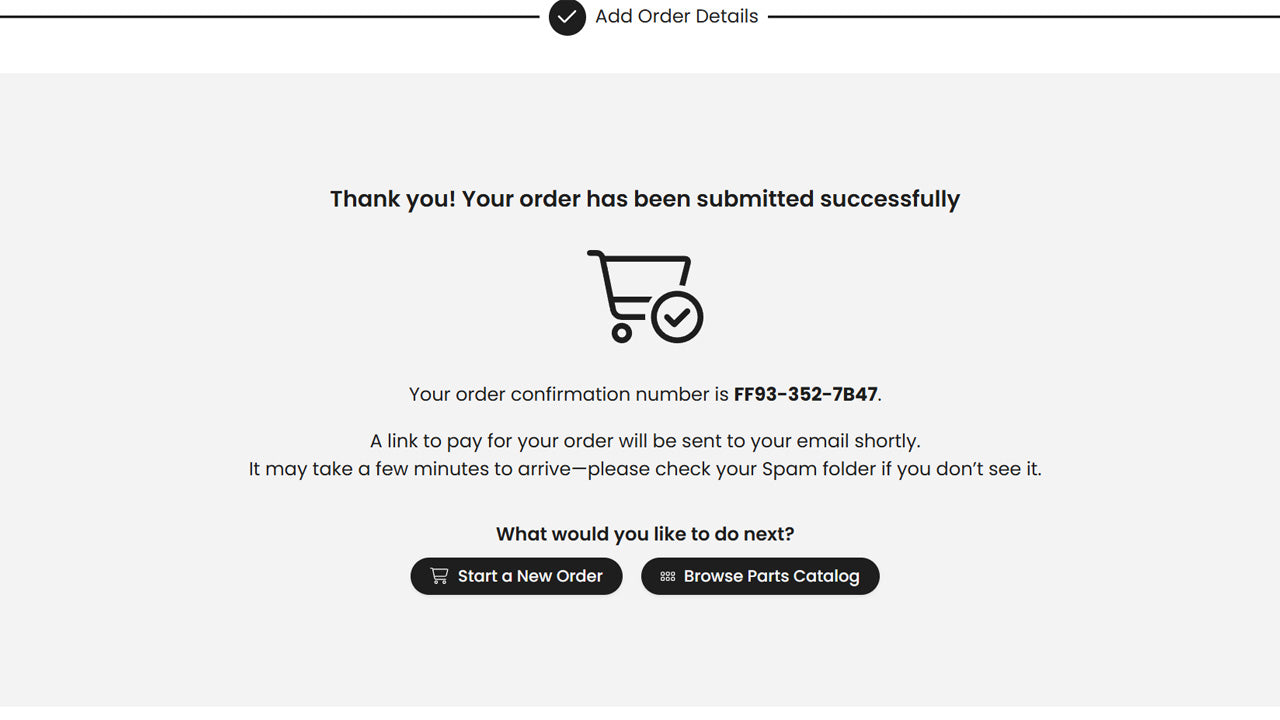Viewport: 1280px width, 720px height.
Task: Click the word "Spam" in the notice
Action: tap(790, 469)
